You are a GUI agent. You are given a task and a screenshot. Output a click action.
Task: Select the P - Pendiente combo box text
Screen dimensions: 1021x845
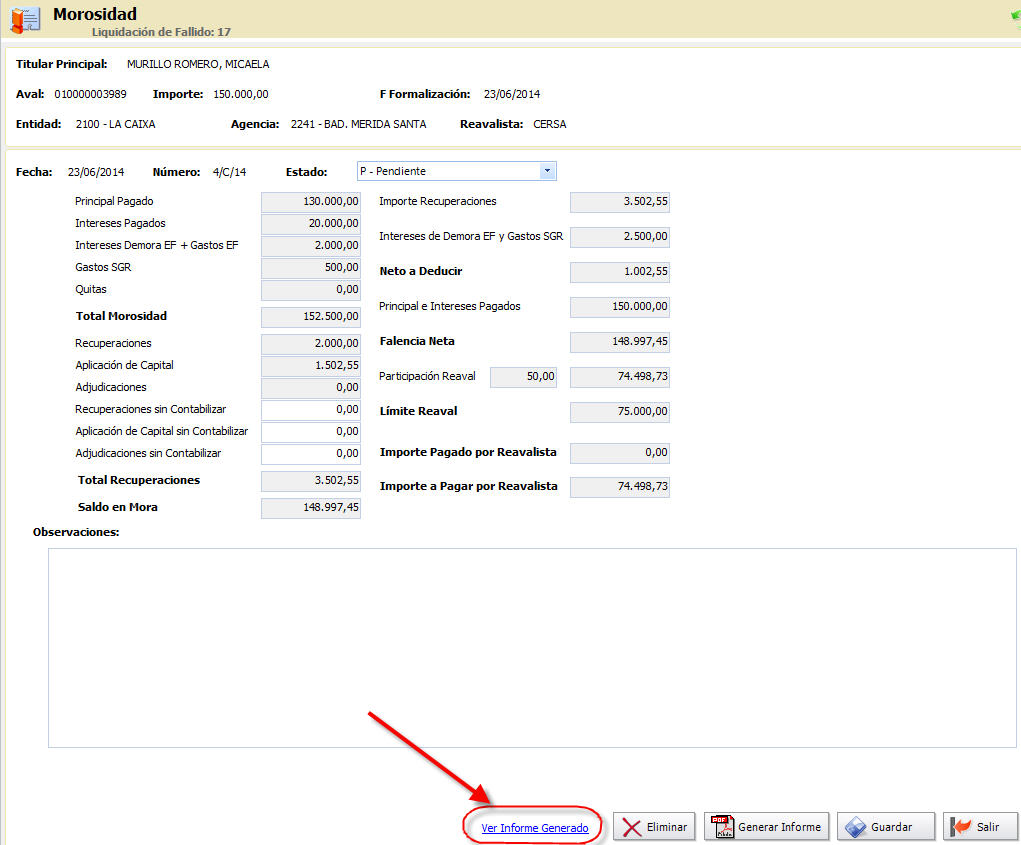pos(393,171)
